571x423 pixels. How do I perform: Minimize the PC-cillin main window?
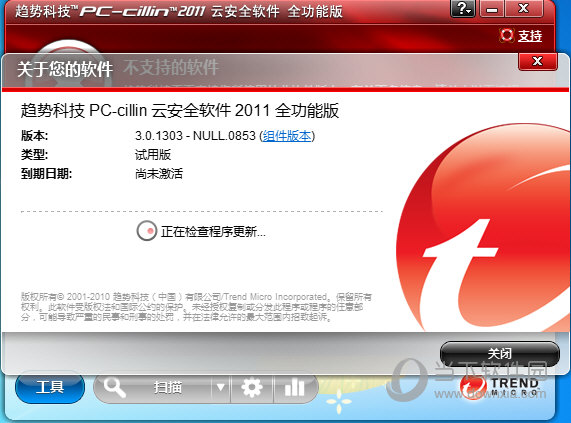(x=492, y=8)
